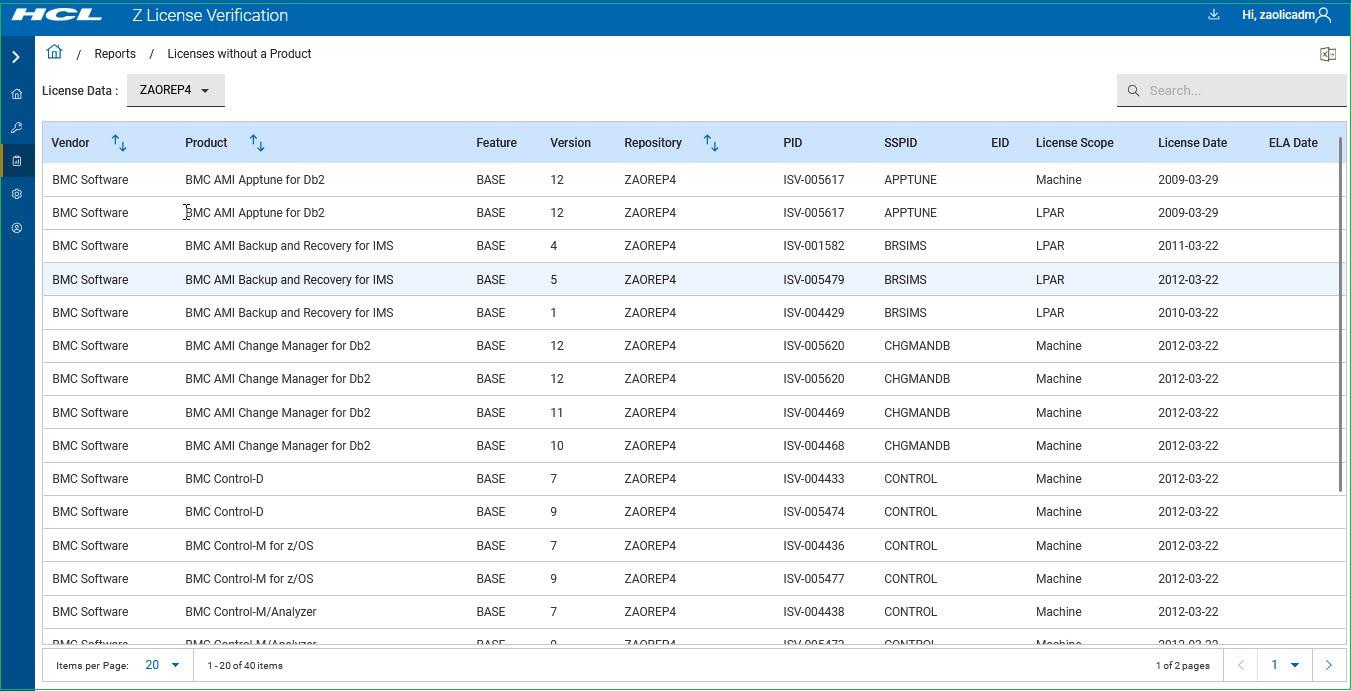Export the report with the Excel icon
Image resolution: width=1351 pixels, height=691 pixels.
1327,55
